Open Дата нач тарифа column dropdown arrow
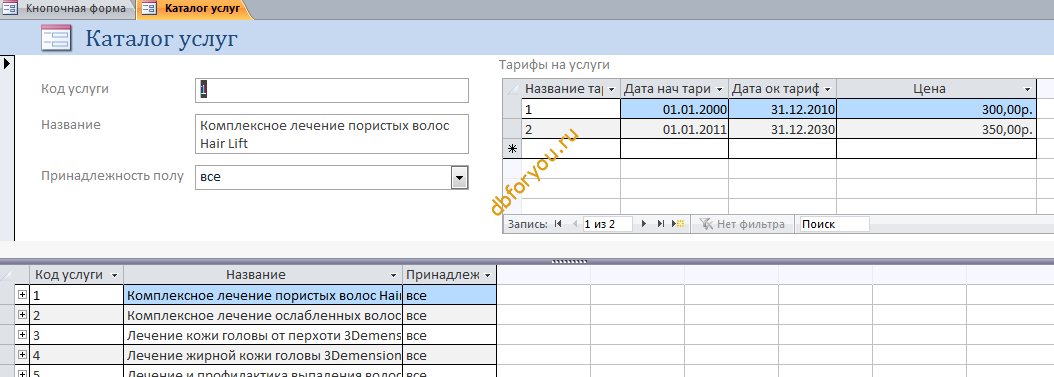Viewport: 1054px width, 377px height. point(719,89)
